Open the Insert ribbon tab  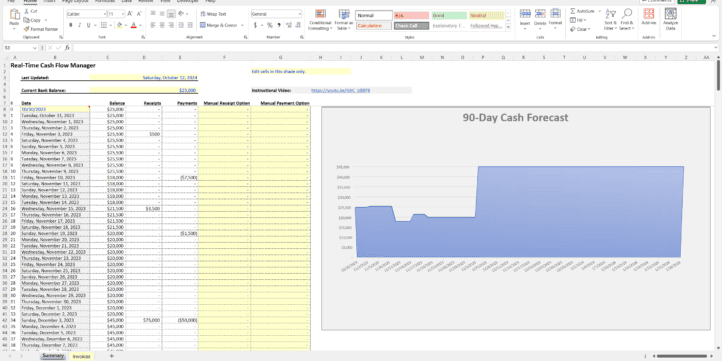pyautogui.click(x=48, y=1)
